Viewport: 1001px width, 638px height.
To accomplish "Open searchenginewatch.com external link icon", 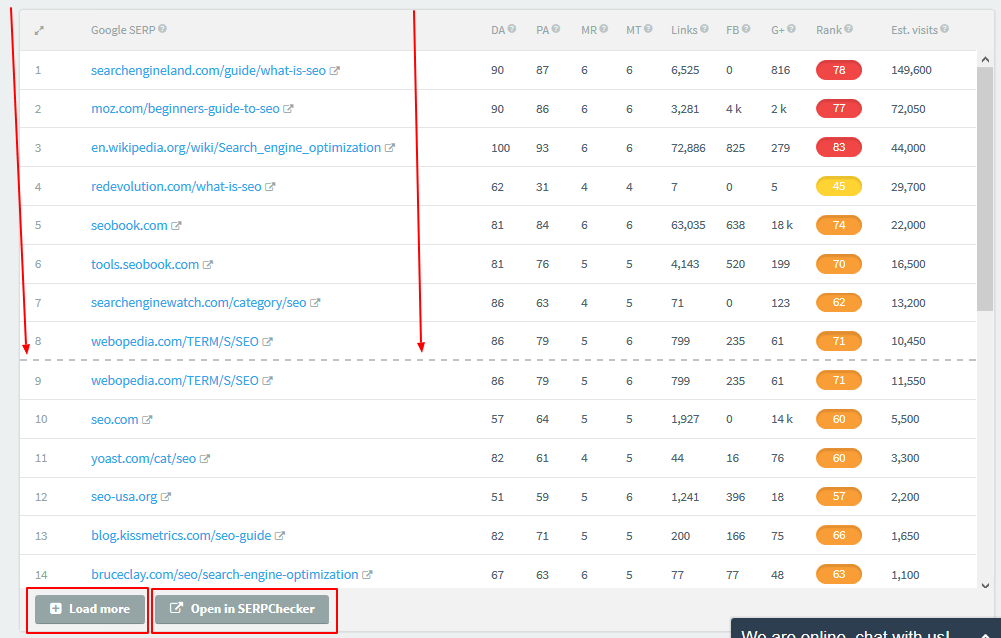I will point(315,303).
